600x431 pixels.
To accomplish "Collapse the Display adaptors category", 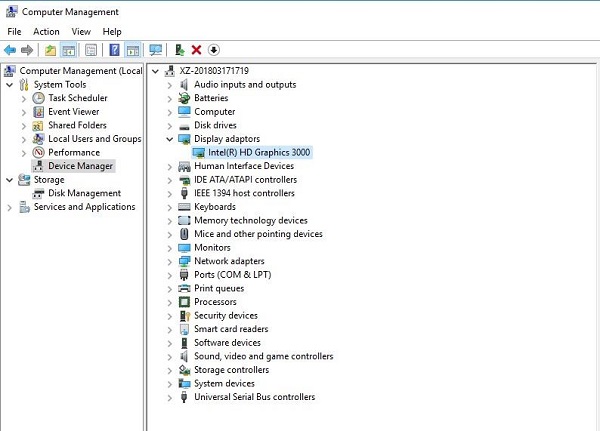I will click(x=169, y=139).
